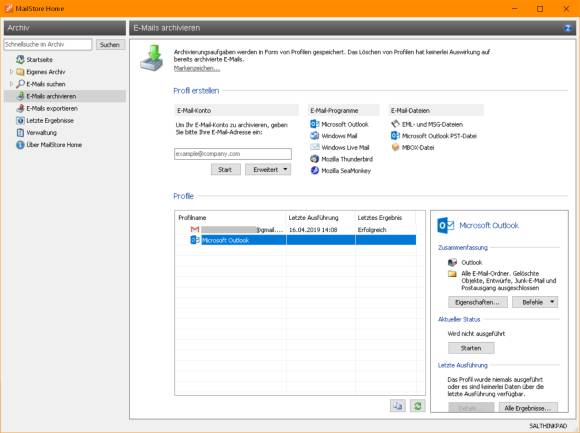Click the Outlook icon in selected profile row
This screenshot has width=580, height=433.
[x=195, y=240]
